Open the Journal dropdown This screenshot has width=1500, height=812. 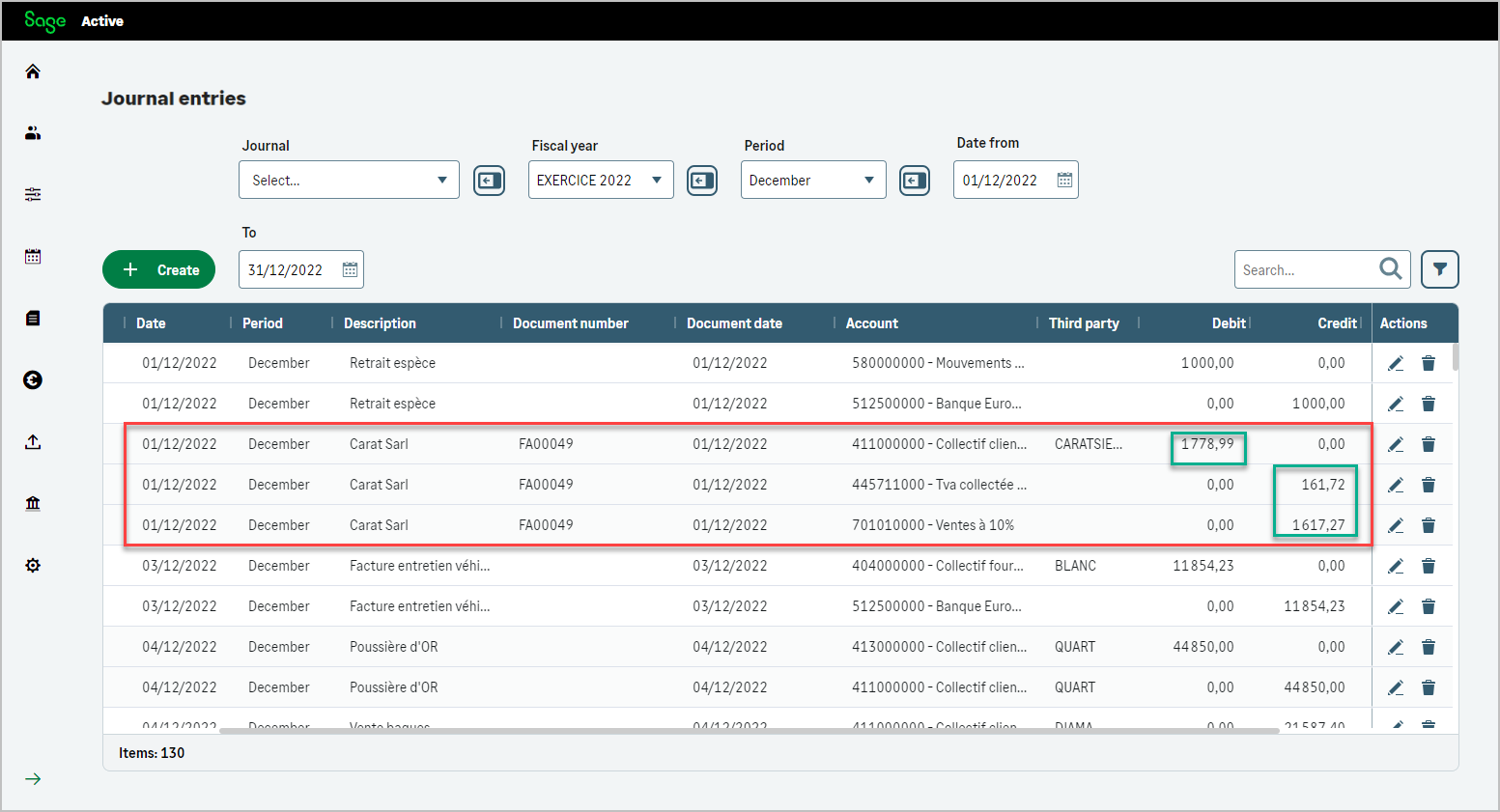(x=349, y=181)
